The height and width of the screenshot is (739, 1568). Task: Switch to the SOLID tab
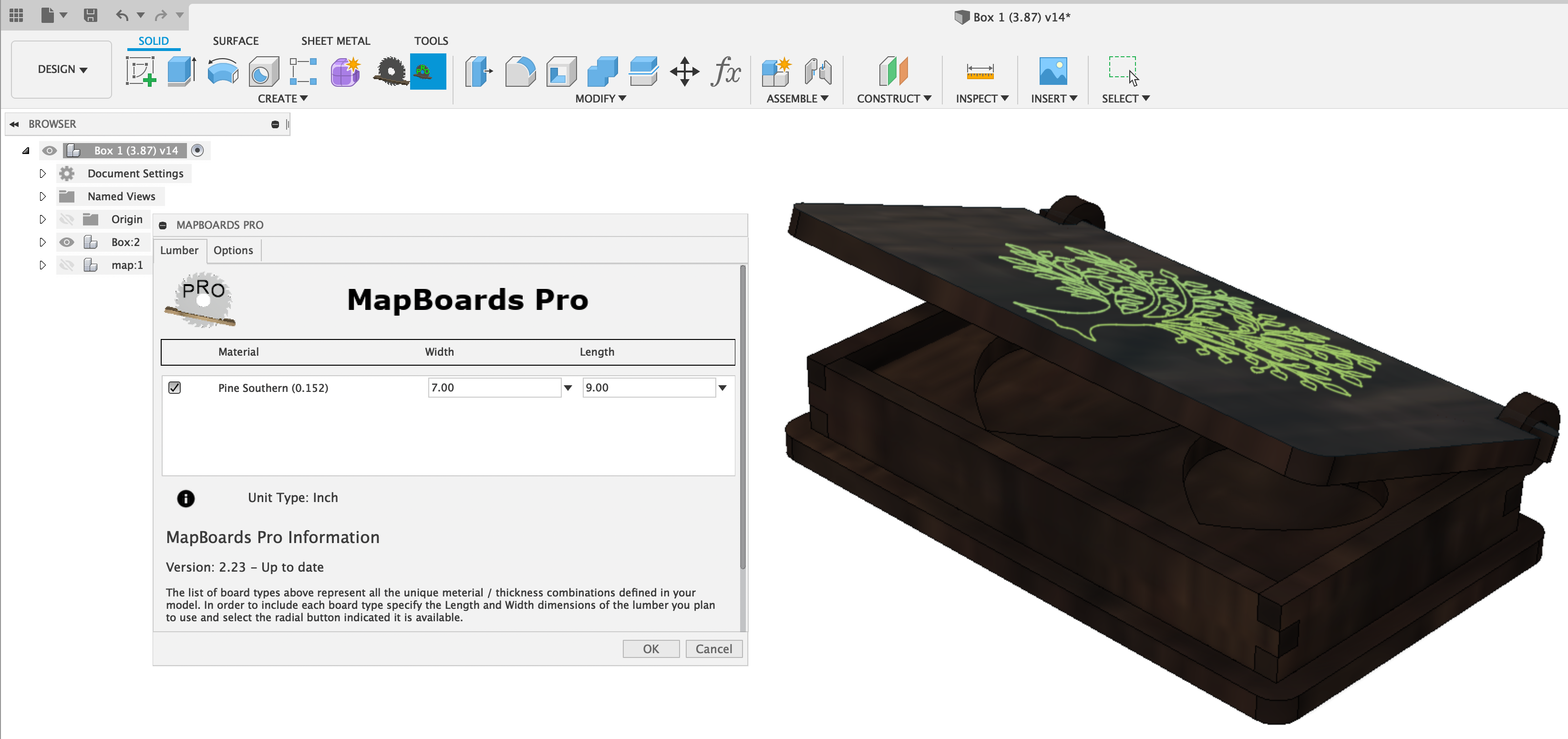coord(154,41)
